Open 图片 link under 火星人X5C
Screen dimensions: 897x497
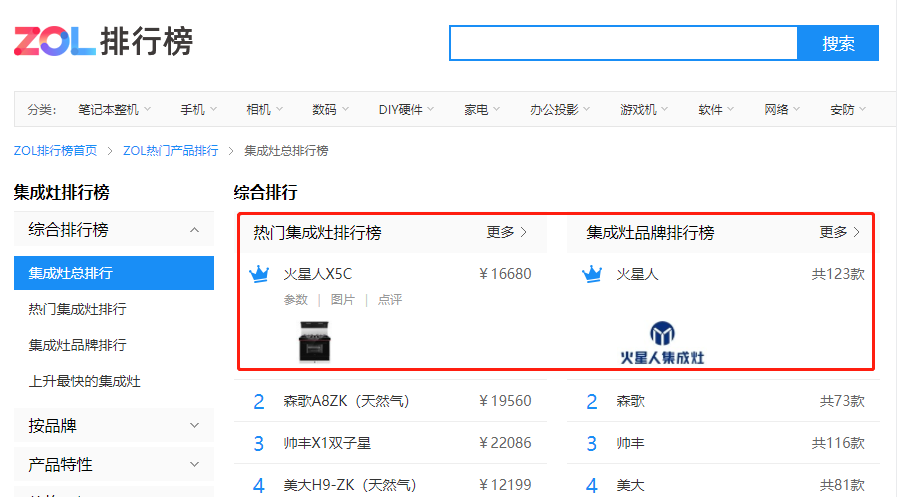[343, 299]
